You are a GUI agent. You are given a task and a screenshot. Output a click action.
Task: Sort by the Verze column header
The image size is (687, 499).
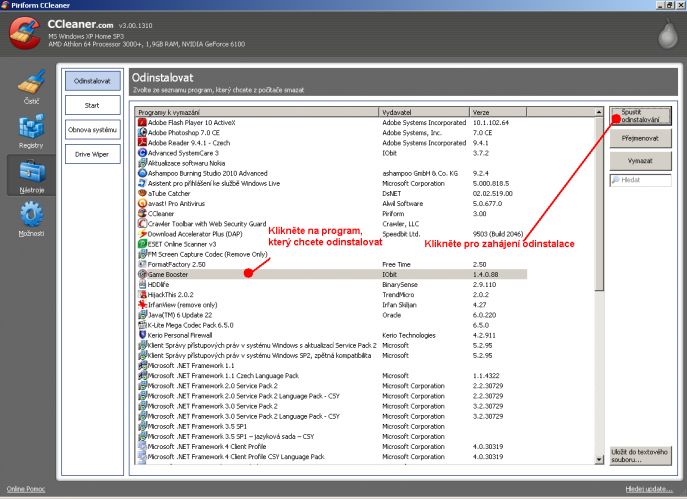tap(498, 112)
